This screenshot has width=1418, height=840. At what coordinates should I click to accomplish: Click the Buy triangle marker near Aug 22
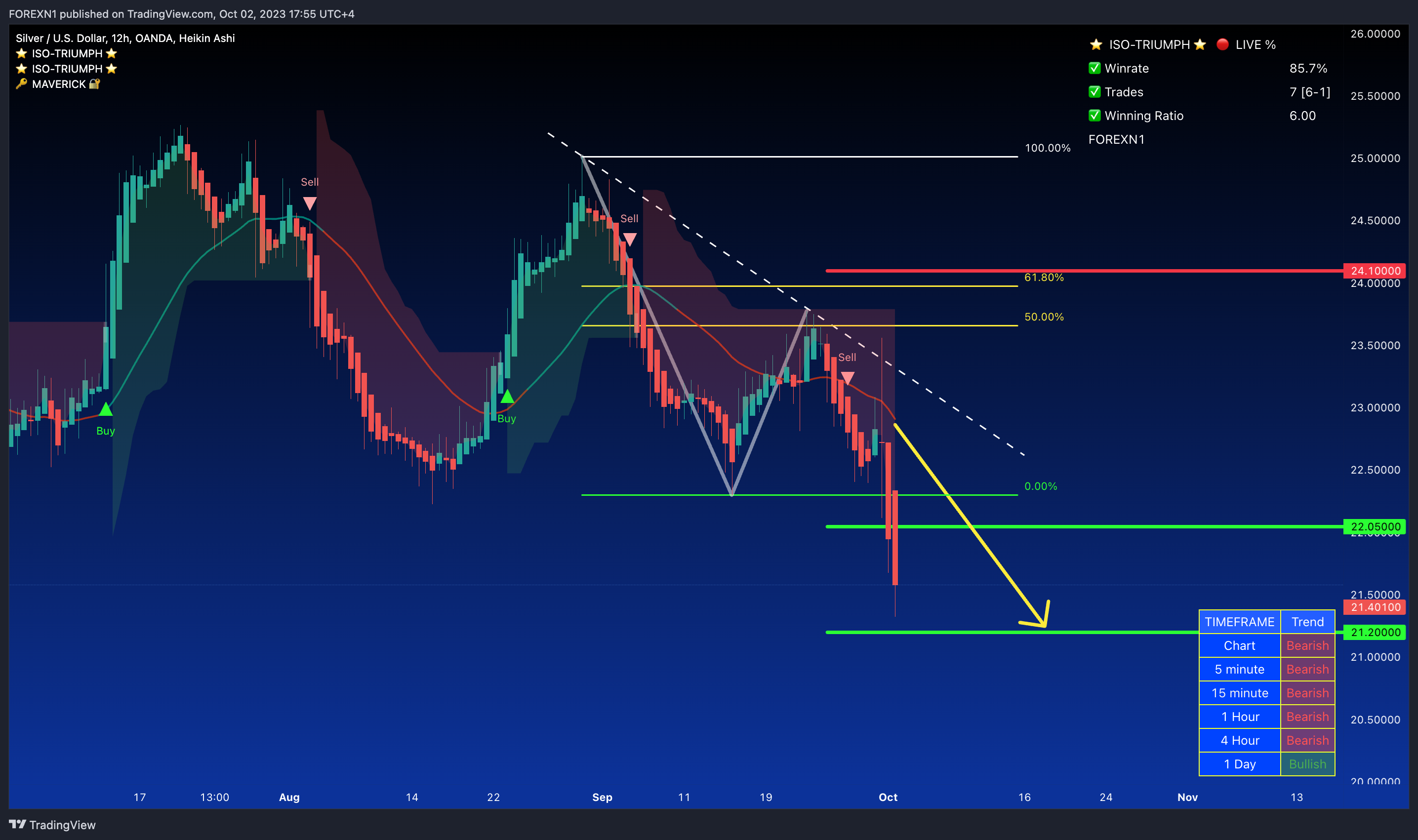[507, 396]
